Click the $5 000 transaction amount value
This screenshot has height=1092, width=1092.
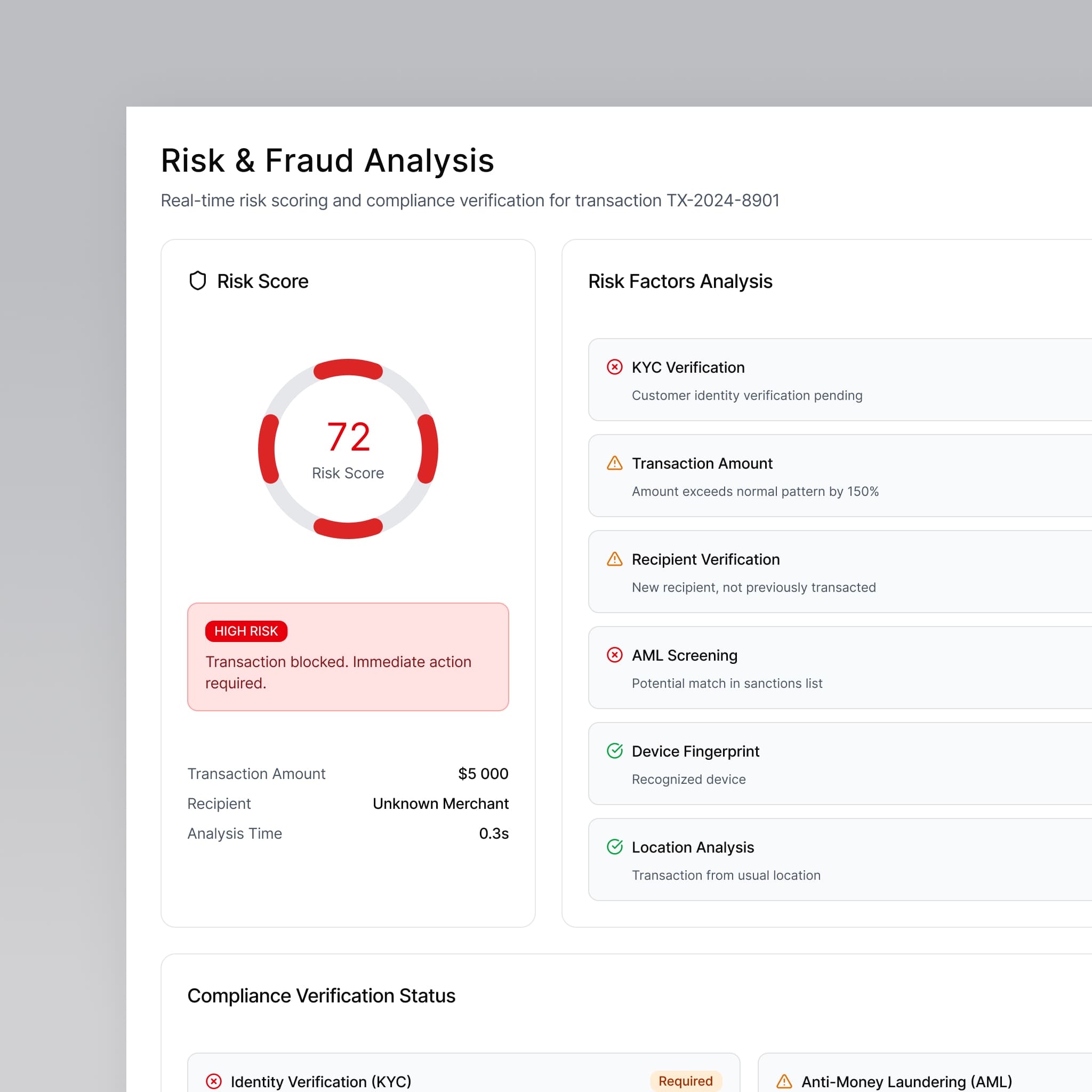click(x=483, y=773)
